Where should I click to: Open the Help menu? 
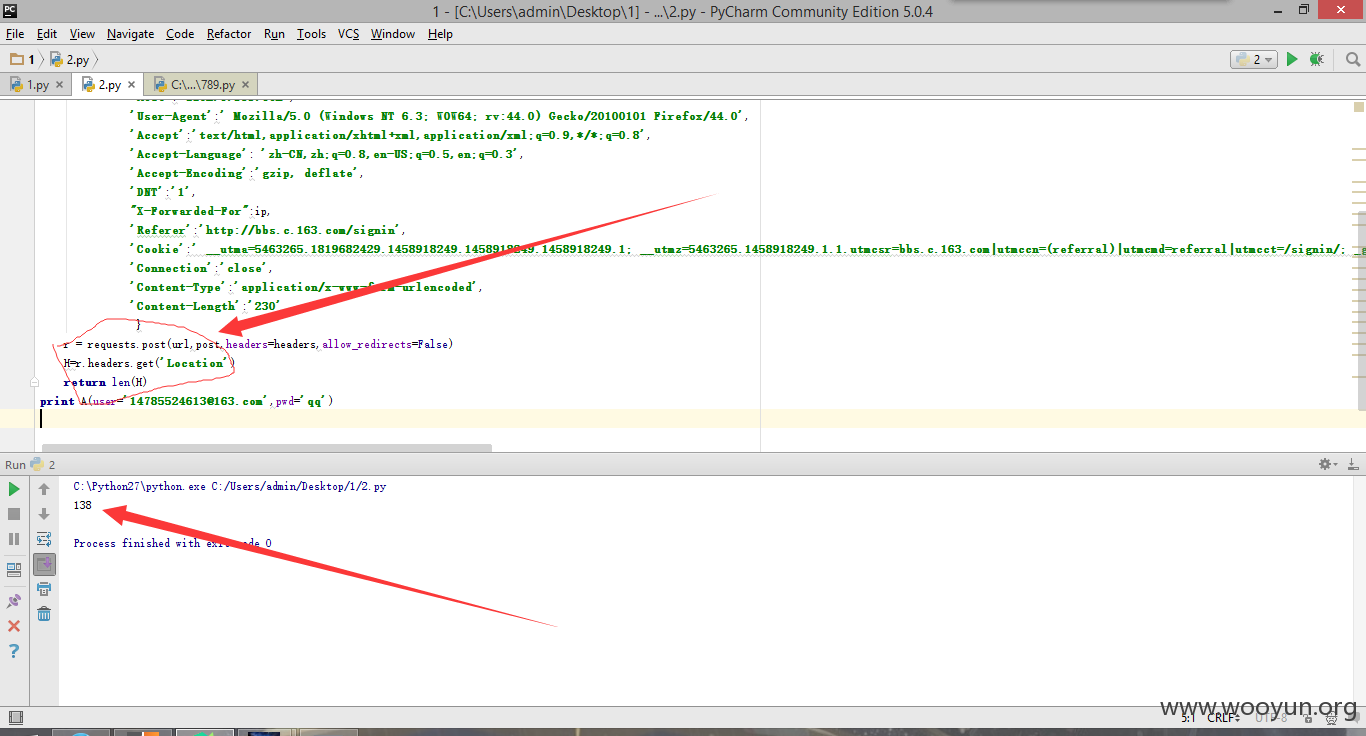point(440,34)
